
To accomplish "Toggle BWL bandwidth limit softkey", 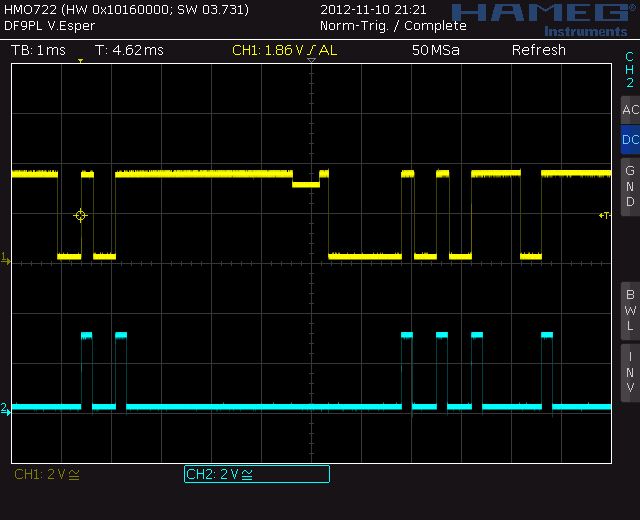I will click(x=630, y=311).
